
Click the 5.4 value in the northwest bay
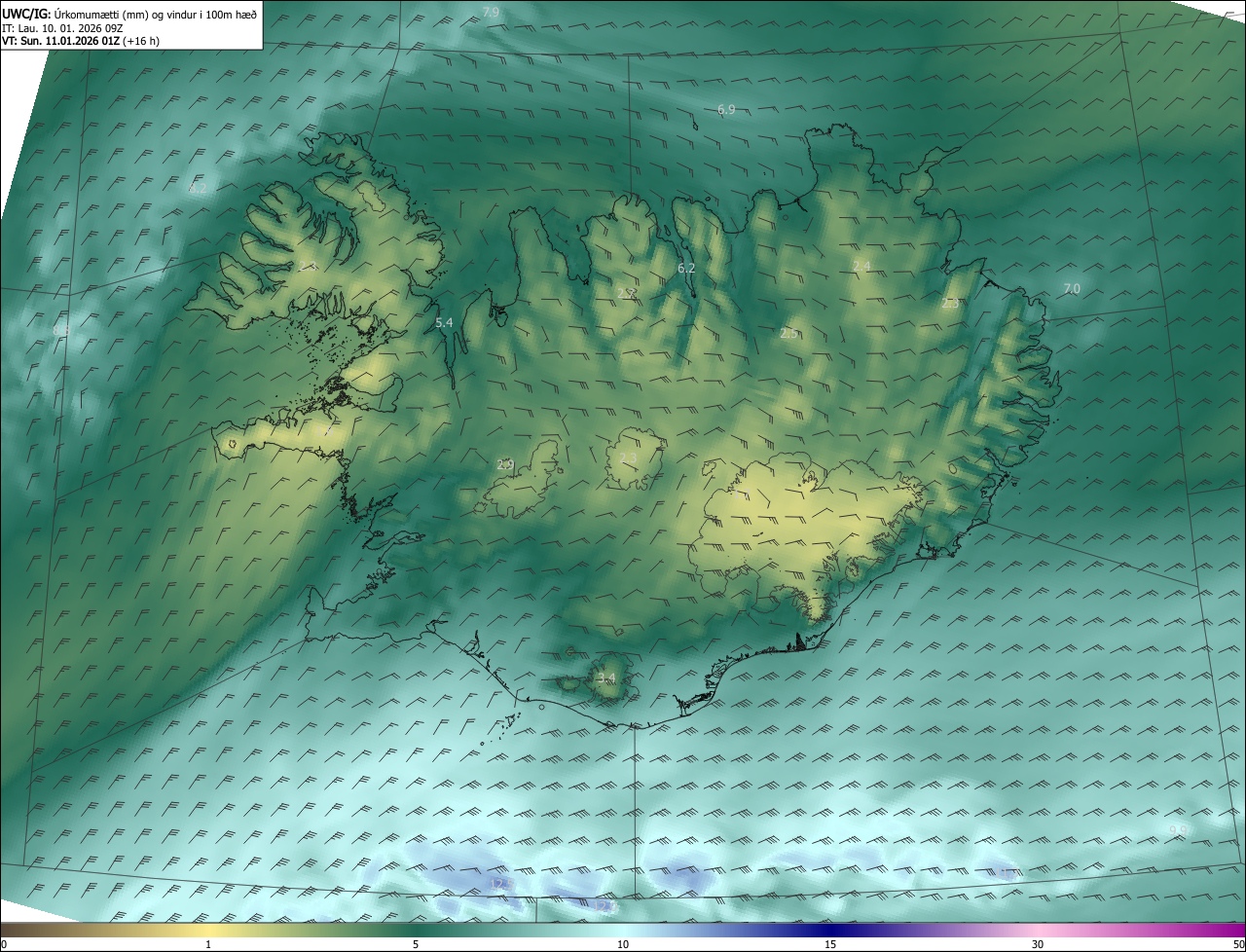444,322
